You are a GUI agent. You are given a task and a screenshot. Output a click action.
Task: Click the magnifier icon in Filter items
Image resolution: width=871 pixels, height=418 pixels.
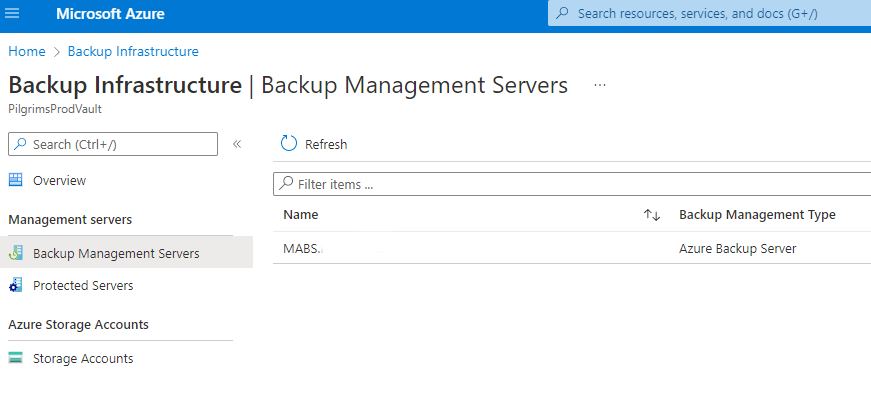[x=286, y=183]
